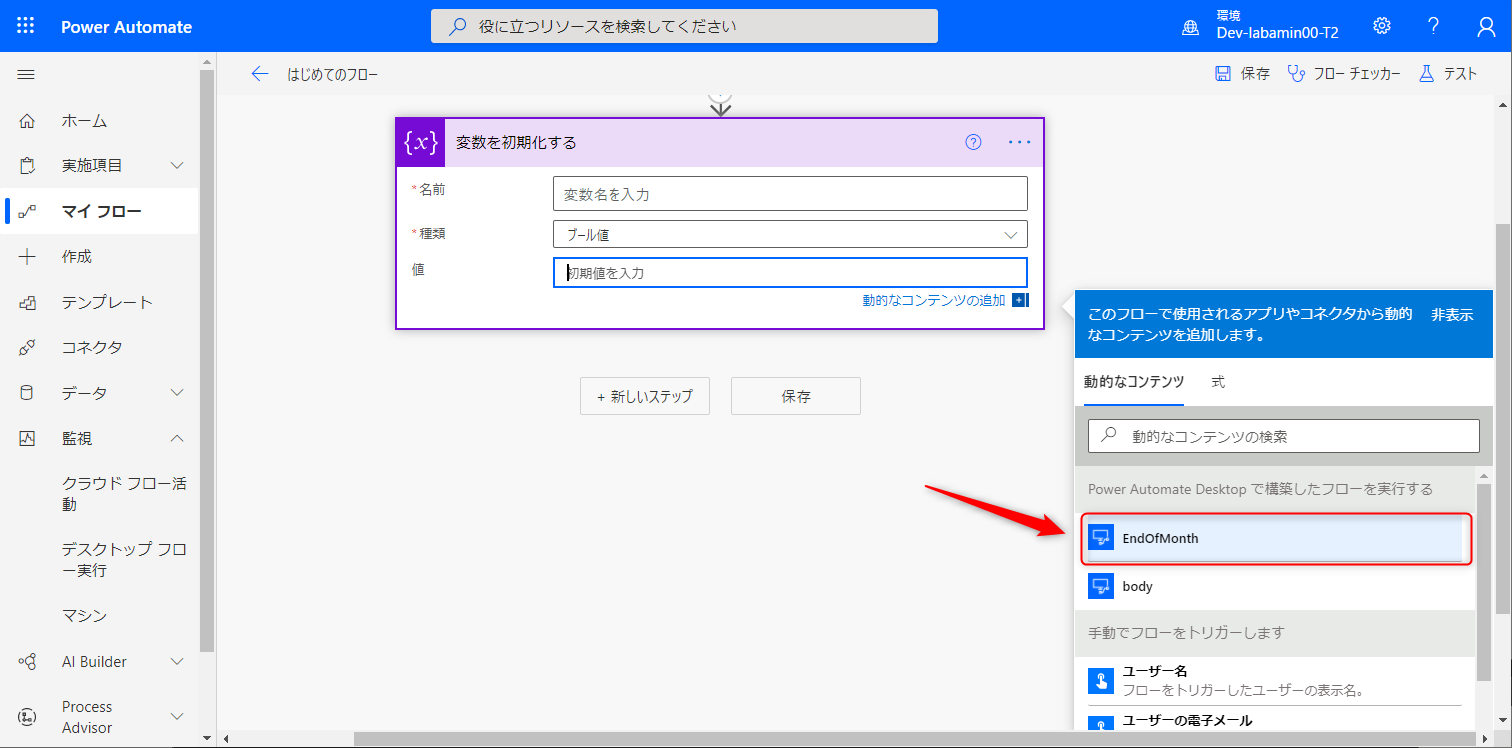The image size is (1512, 748).
Task: Click the ユーザー名 manual trigger icon
Action: coord(1101,681)
